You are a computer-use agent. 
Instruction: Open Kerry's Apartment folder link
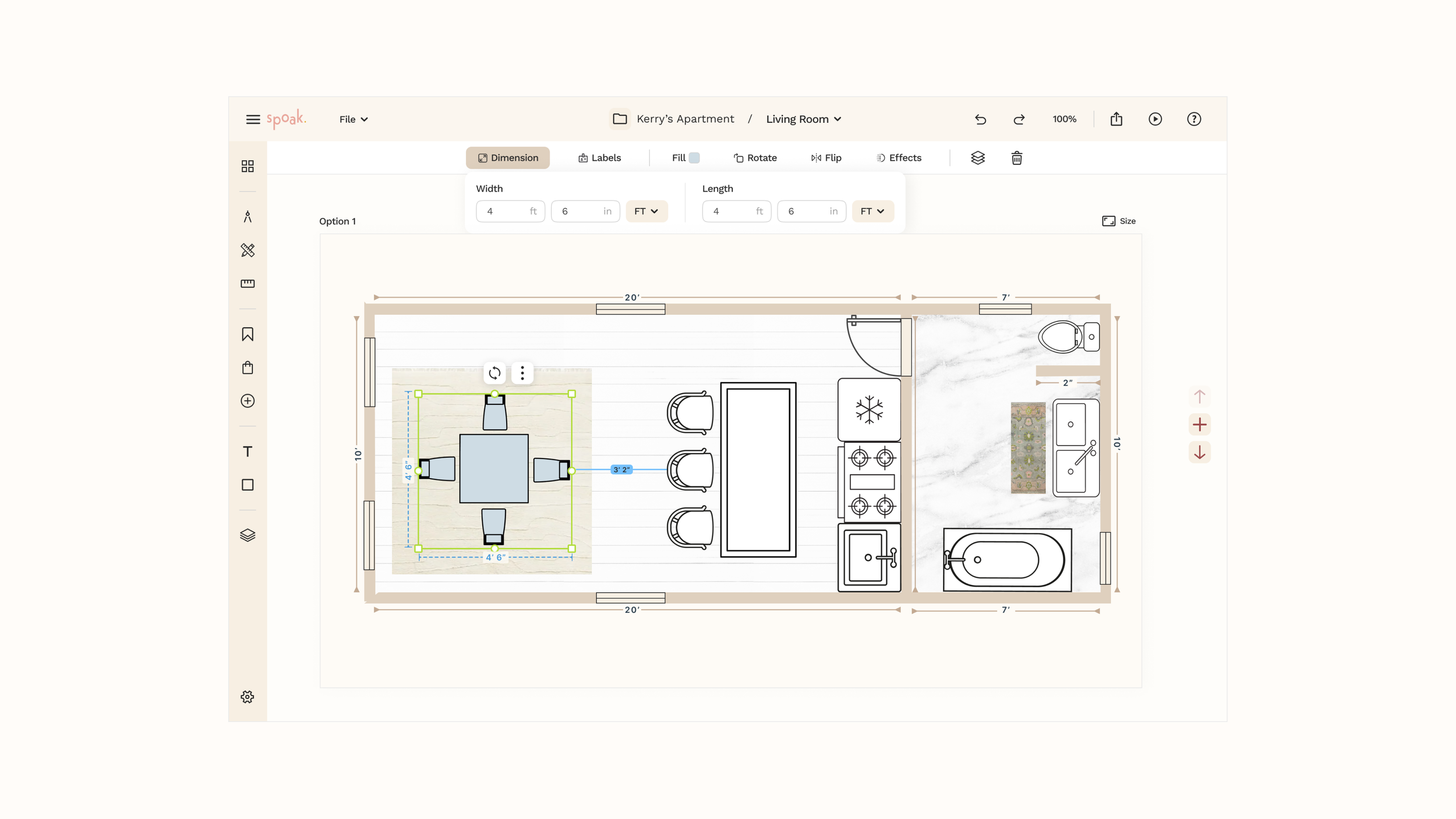pyautogui.click(x=673, y=119)
